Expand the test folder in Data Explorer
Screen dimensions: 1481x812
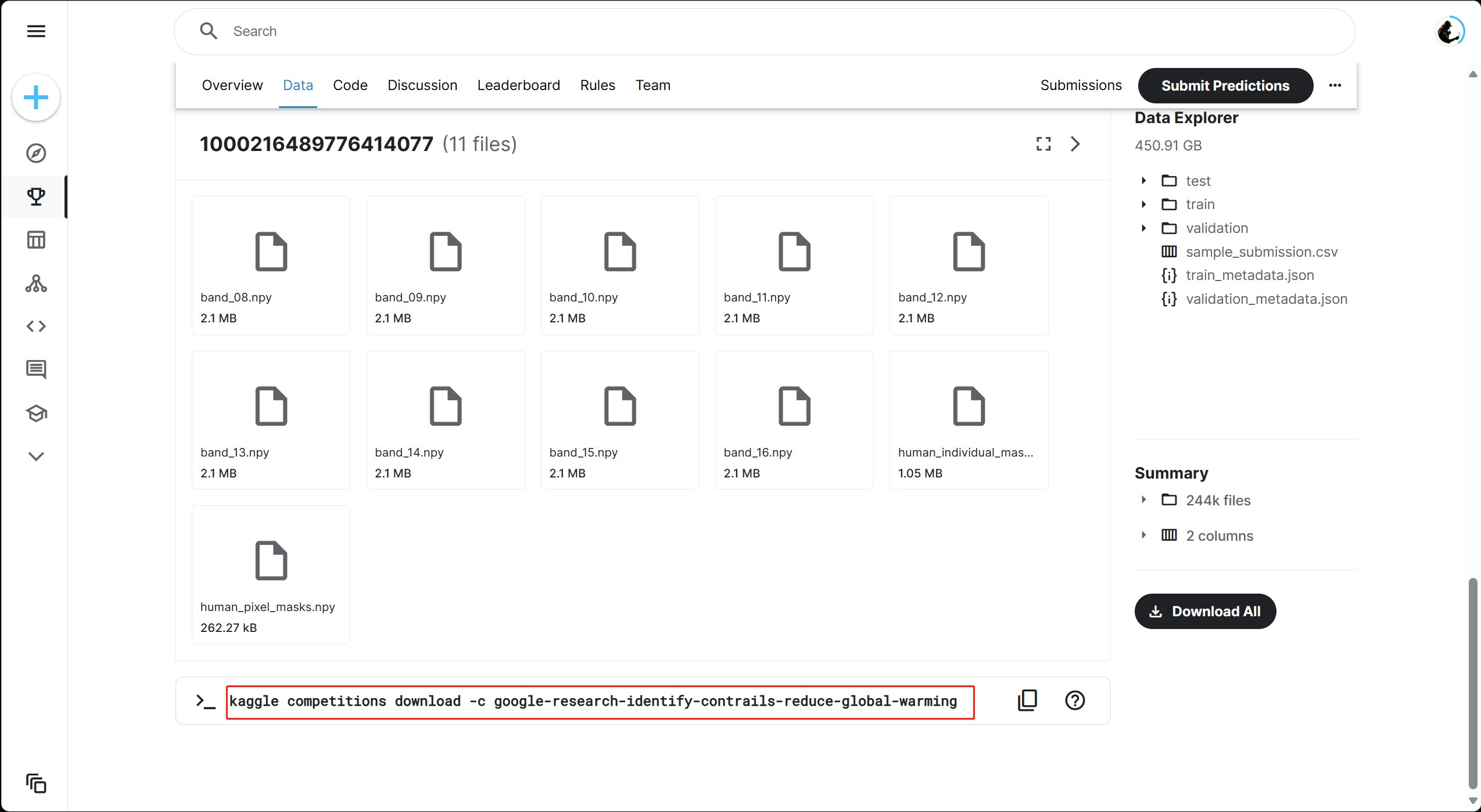pos(1143,181)
